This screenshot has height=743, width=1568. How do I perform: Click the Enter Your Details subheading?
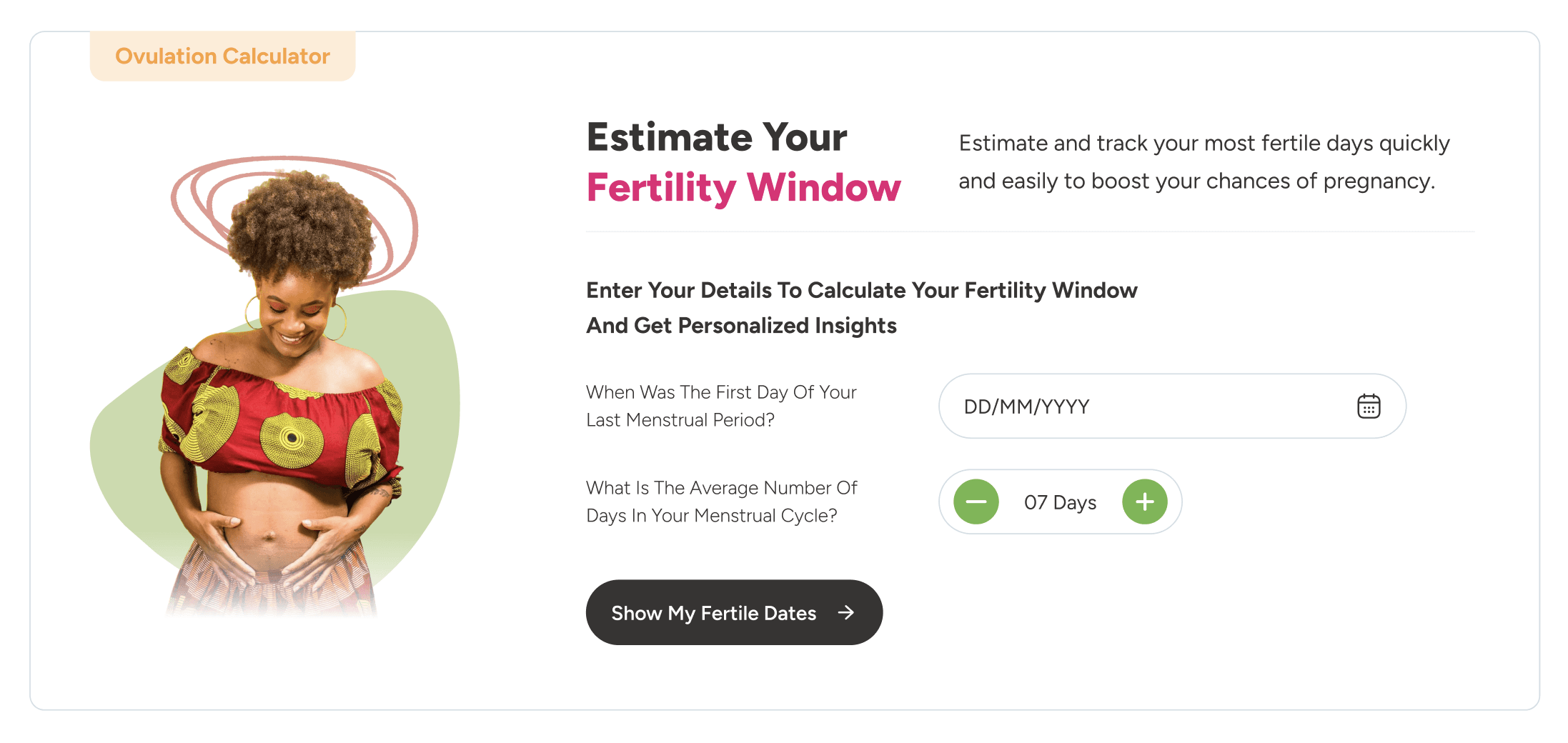(861, 308)
